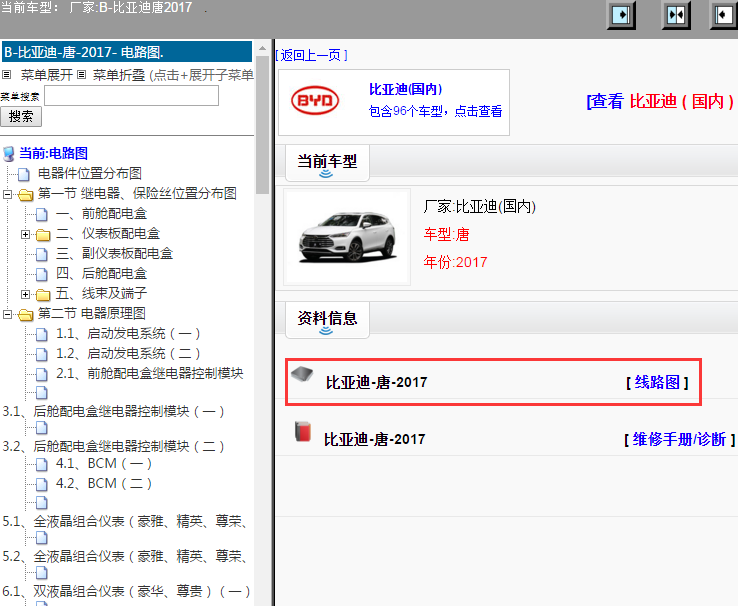The width and height of the screenshot is (738, 606).
Task: Collapse the 第一节 继电器、保险丝位置分布图 node
Action: tap(7, 194)
